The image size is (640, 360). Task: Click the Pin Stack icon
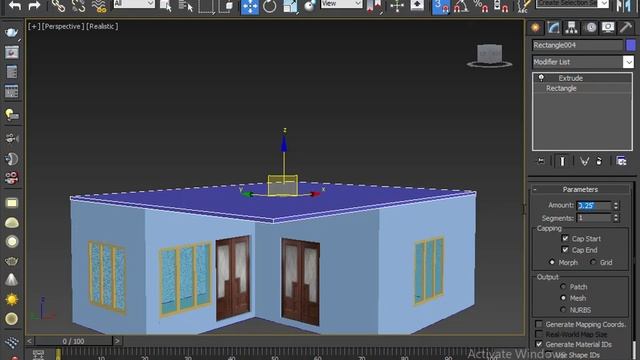tap(541, 161)
